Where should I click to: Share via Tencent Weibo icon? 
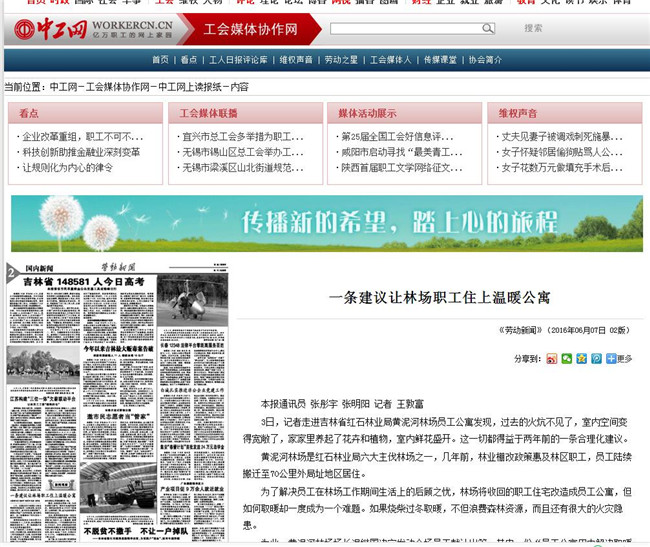pyautogui.click(x=596, y=358)
